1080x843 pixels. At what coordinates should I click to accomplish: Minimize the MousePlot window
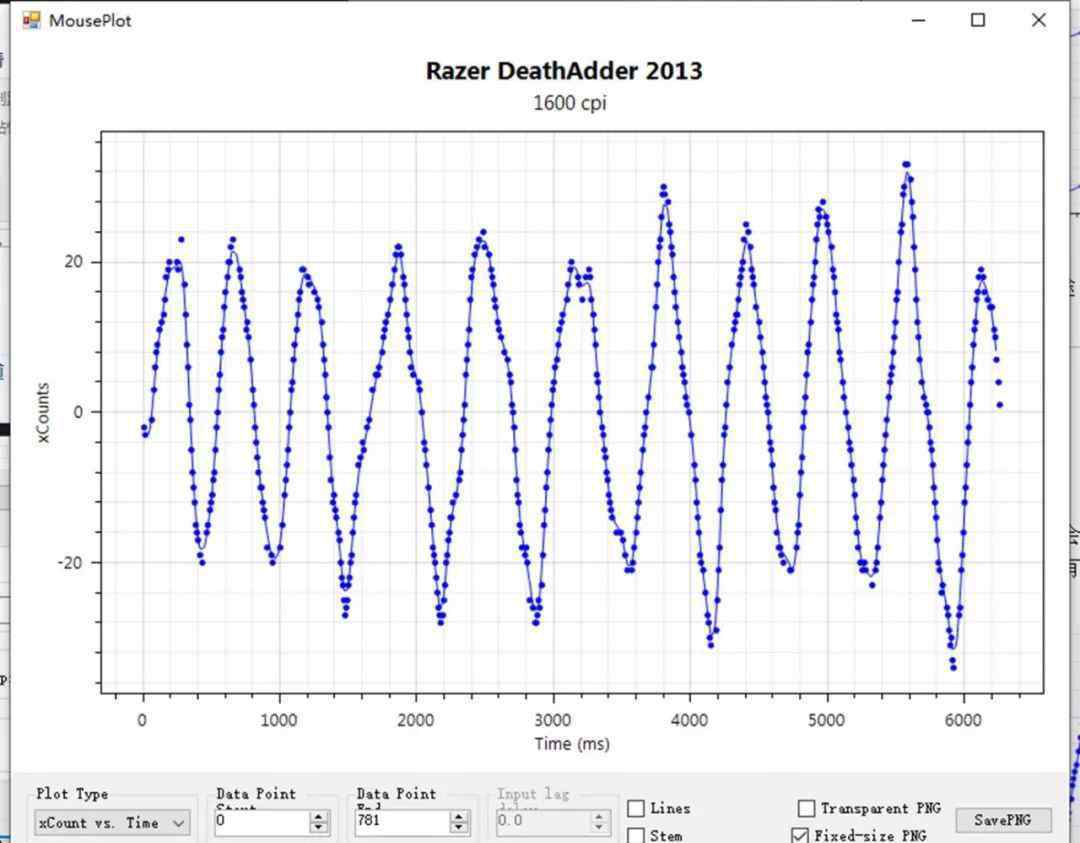[x=918, y=20]
